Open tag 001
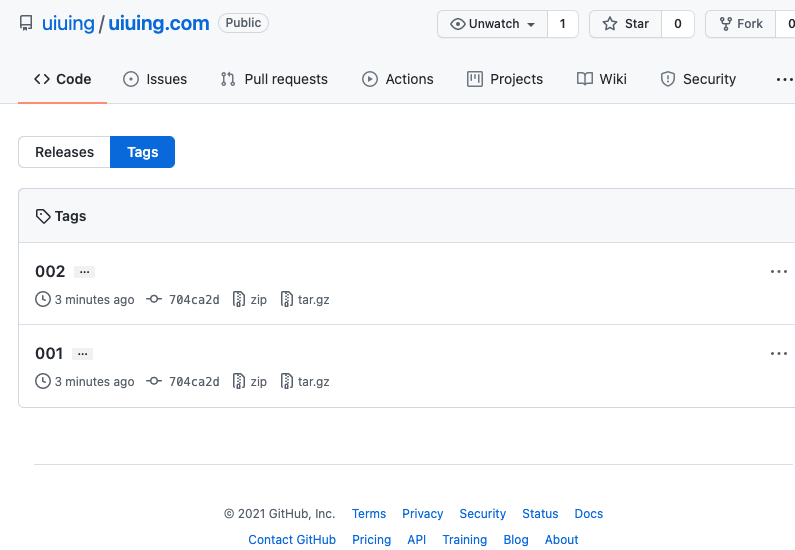 49,353
